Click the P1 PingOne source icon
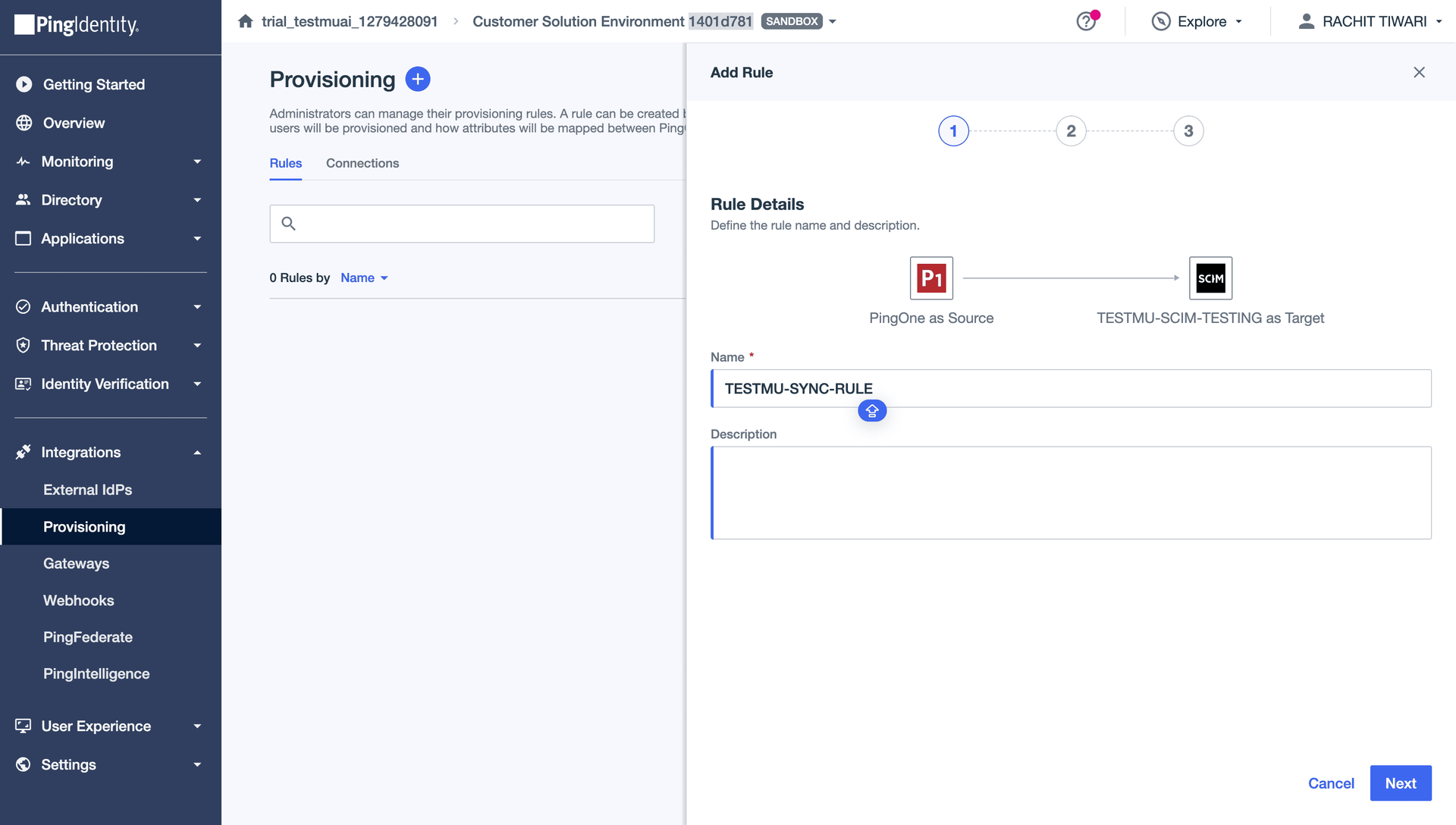 [931, 278]
